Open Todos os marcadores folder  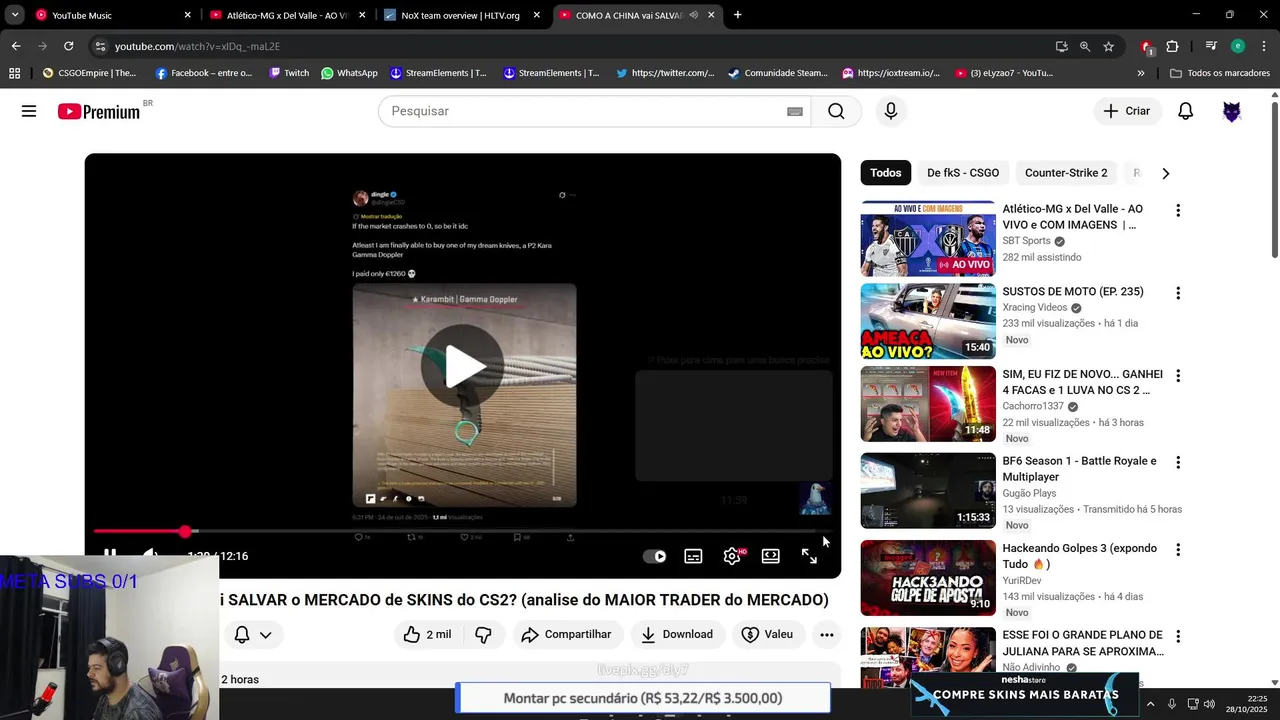click(1220, 73)
